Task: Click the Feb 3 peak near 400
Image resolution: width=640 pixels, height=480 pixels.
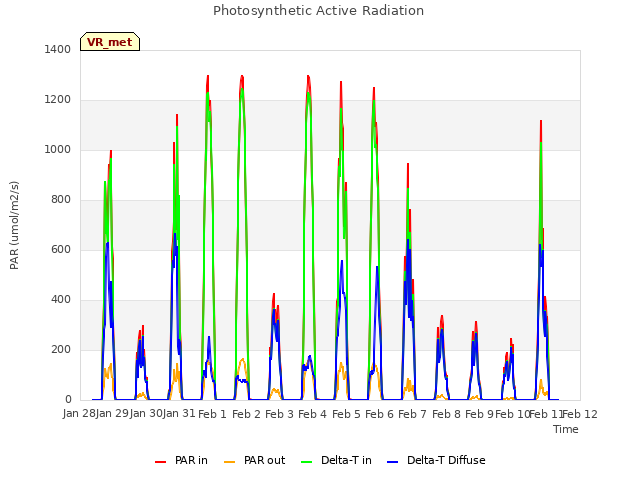Action: point(274,294)
